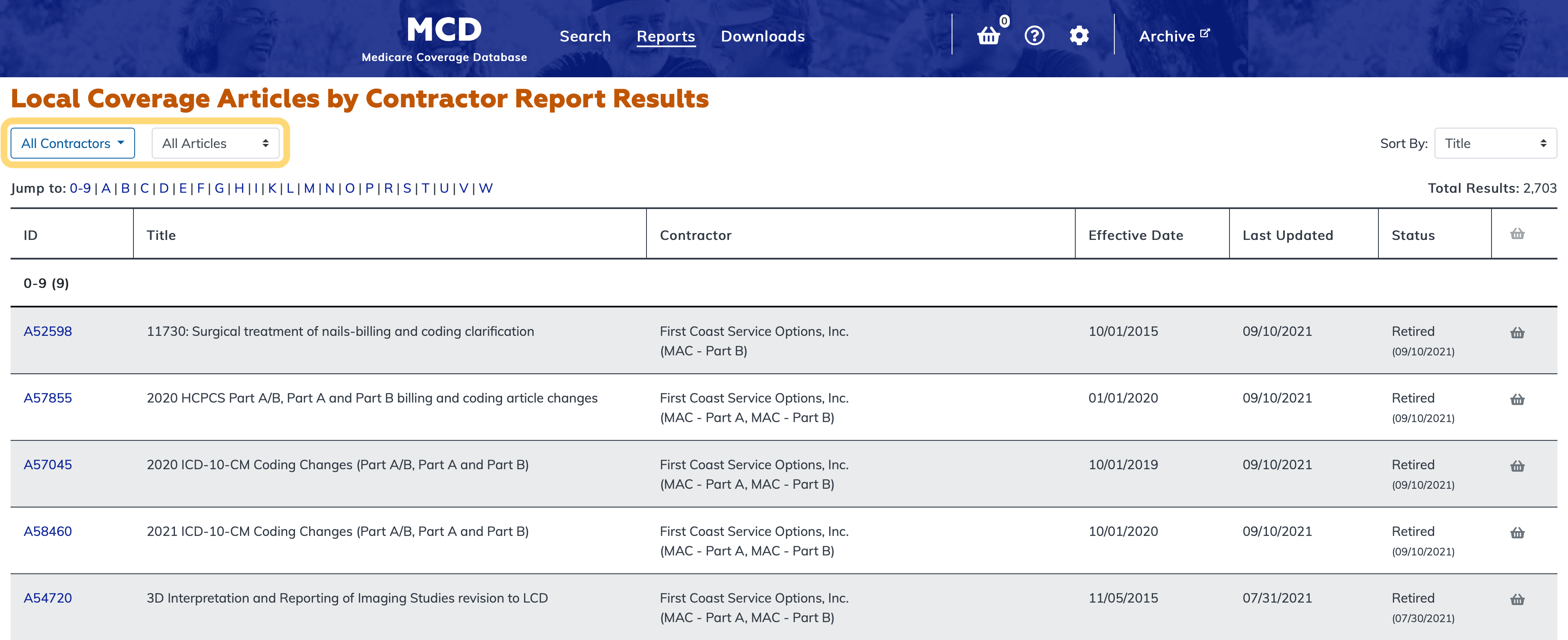
Task: Jump to letter M section
Action: (309, 189)
